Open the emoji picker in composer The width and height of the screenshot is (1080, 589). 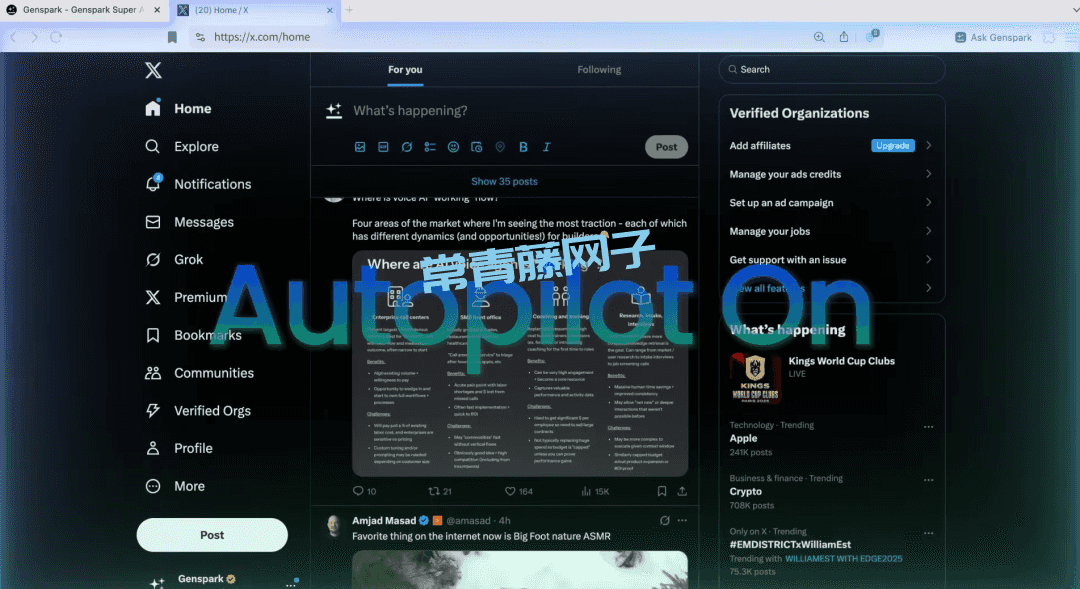point(453,147)
